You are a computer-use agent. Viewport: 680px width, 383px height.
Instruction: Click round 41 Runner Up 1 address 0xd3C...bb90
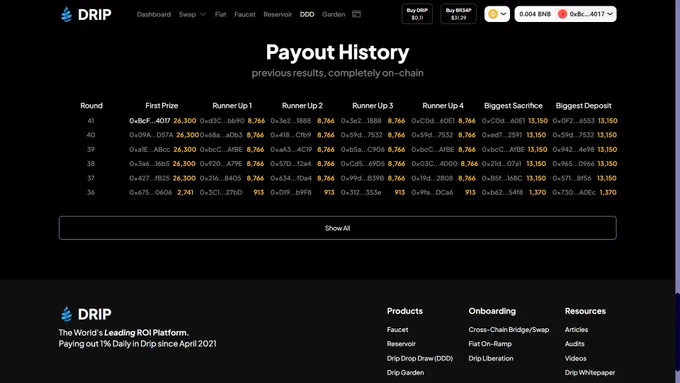click(x=222, y=121)
